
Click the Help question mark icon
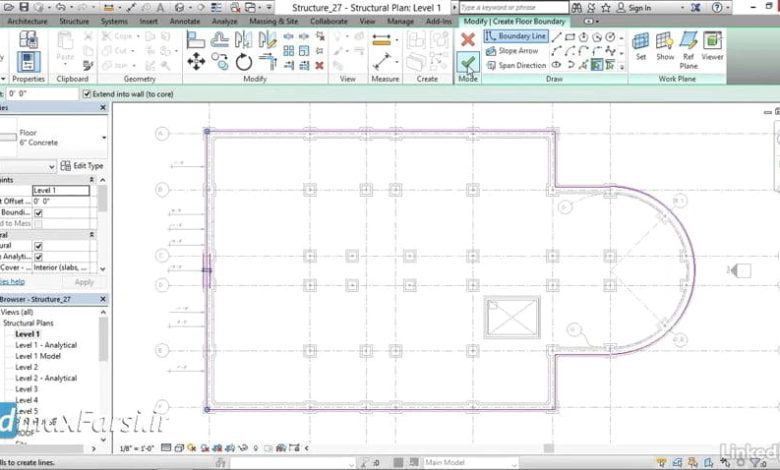[x=717, y=7]
